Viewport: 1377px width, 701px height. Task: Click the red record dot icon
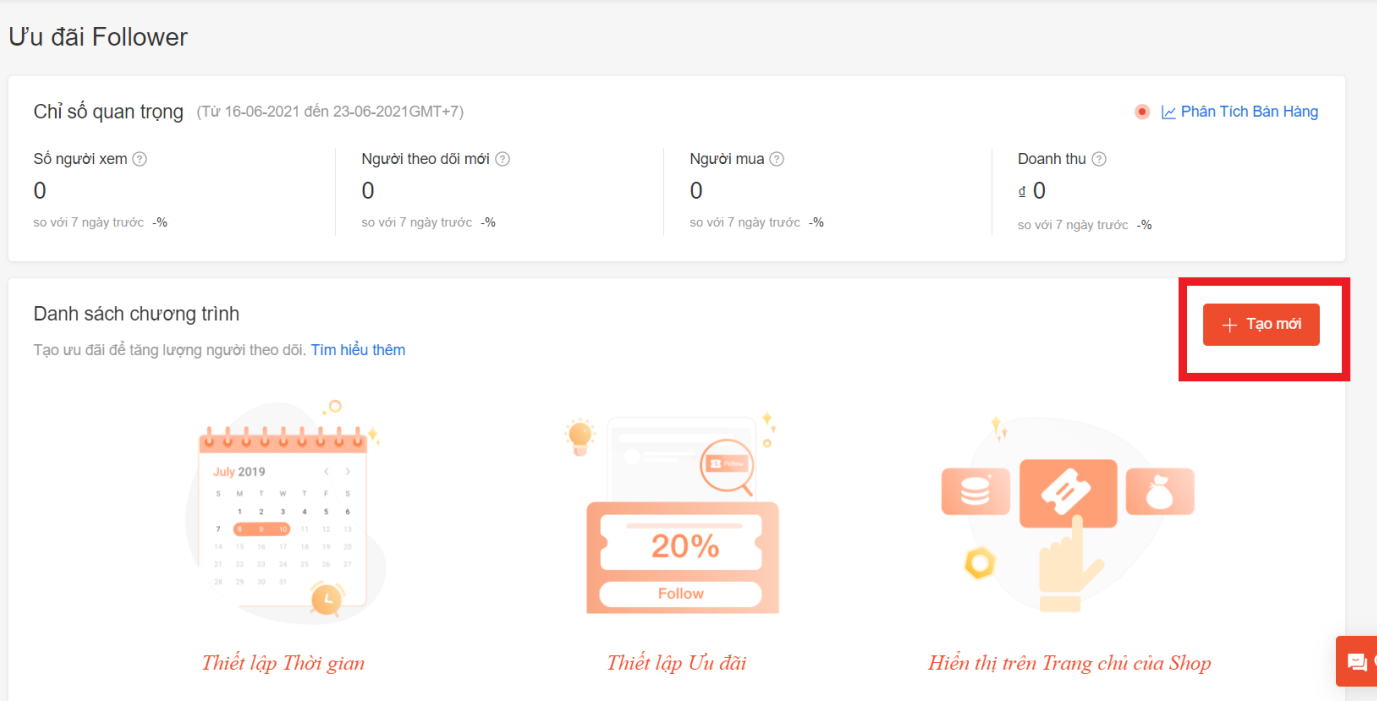tap(1142, 112)
